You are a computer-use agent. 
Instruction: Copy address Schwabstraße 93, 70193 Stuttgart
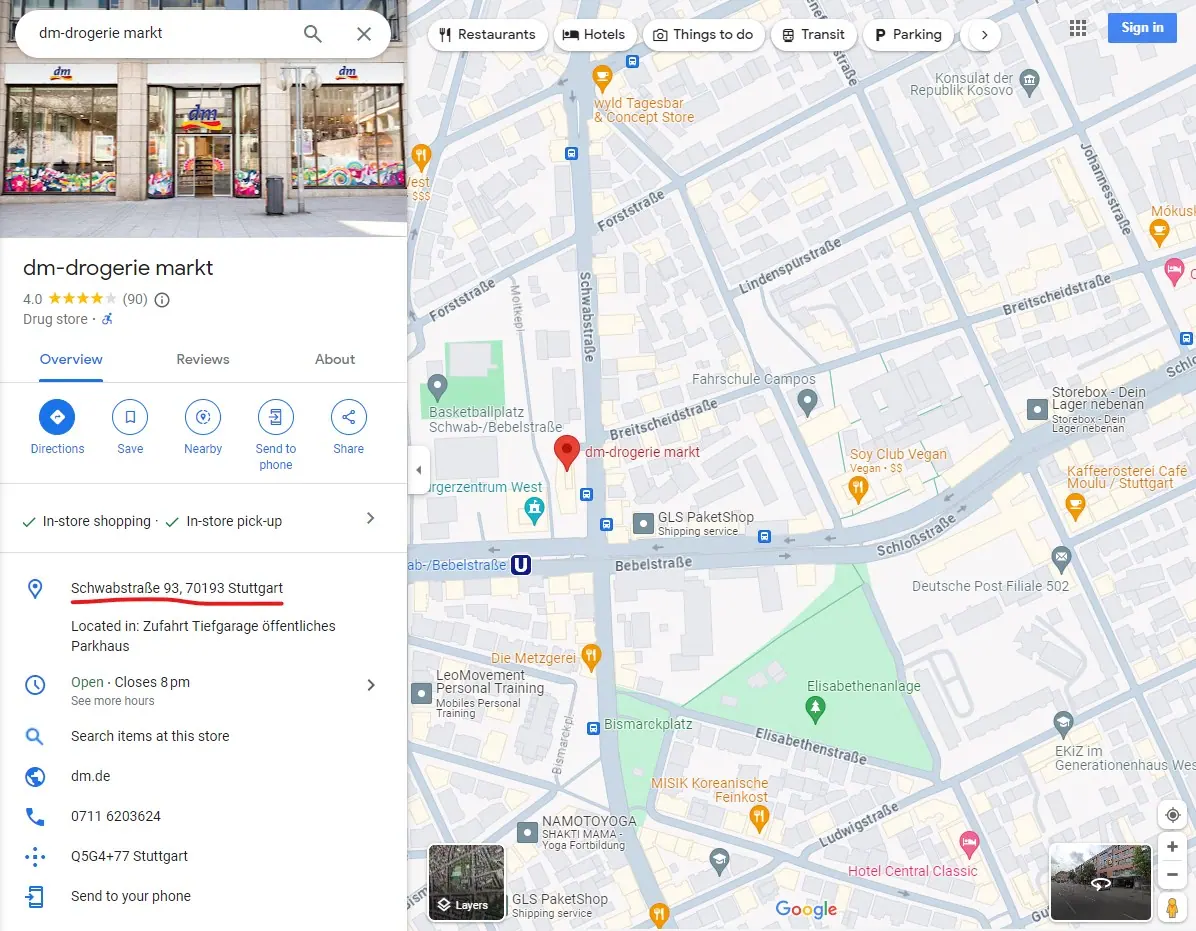pos(177,588)
